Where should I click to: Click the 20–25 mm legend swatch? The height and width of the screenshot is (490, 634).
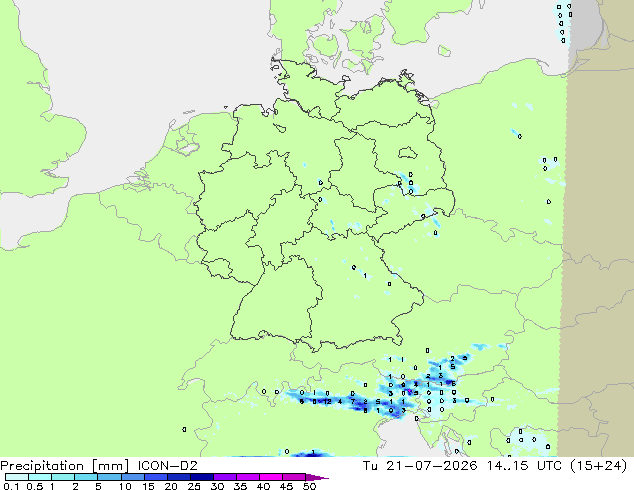coord(178,477)
